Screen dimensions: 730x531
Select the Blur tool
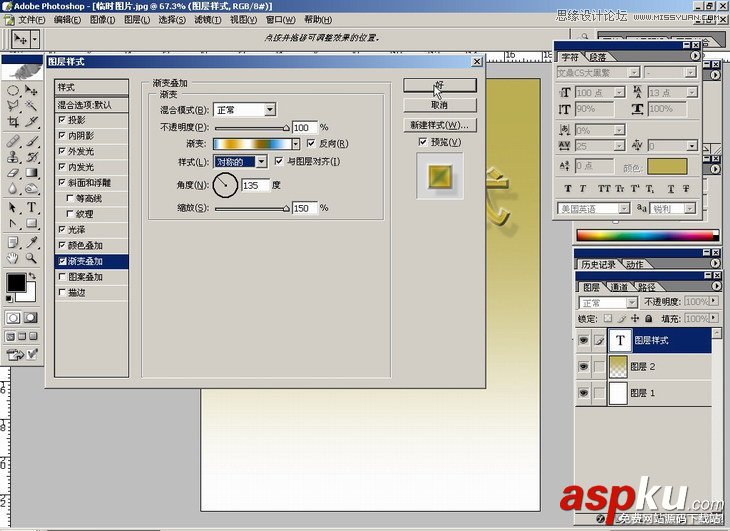click(x=13, y=189)
